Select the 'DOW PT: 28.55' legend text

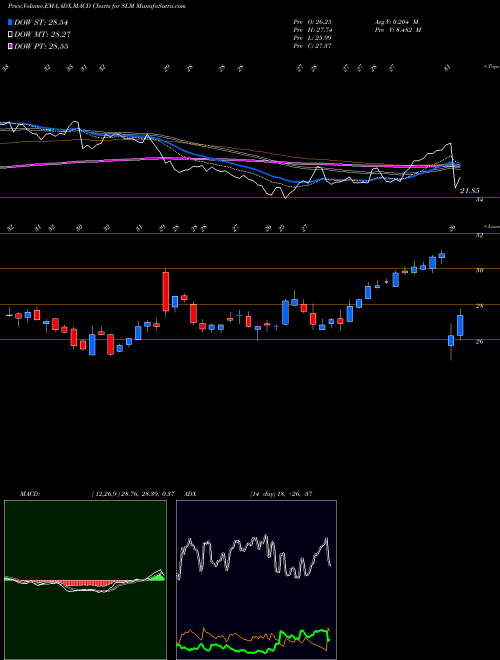pos(41,46)
